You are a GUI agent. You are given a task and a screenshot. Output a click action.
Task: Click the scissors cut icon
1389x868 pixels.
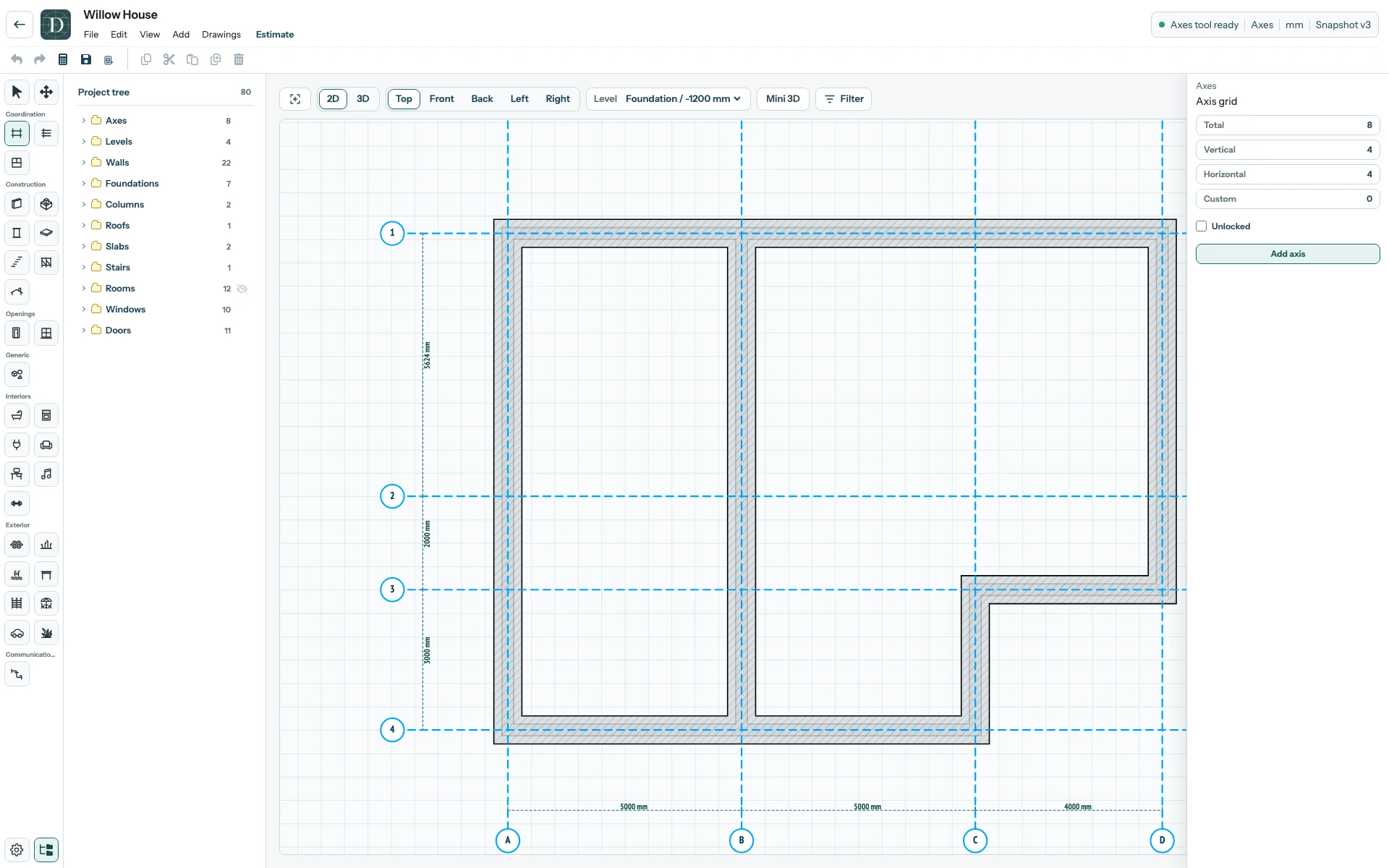169,59
